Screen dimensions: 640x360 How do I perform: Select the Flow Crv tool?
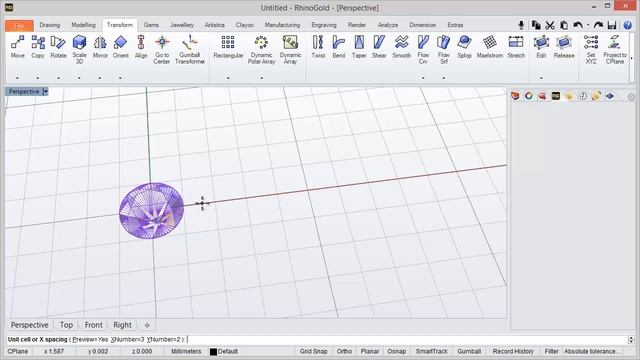(x=423, y=49)
